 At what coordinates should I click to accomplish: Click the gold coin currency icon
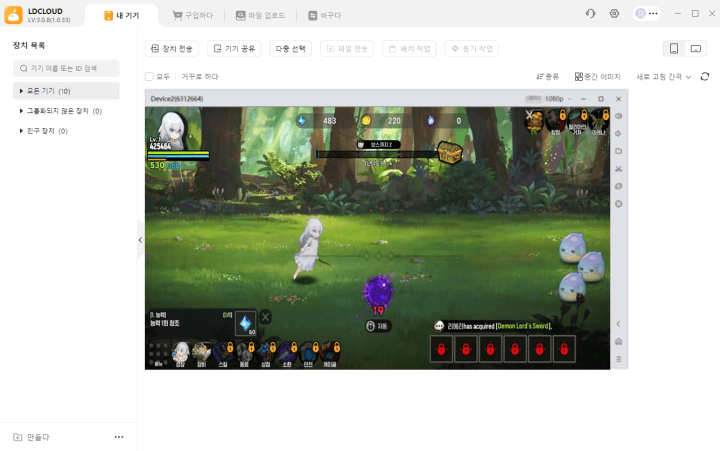tap(366, 120)
